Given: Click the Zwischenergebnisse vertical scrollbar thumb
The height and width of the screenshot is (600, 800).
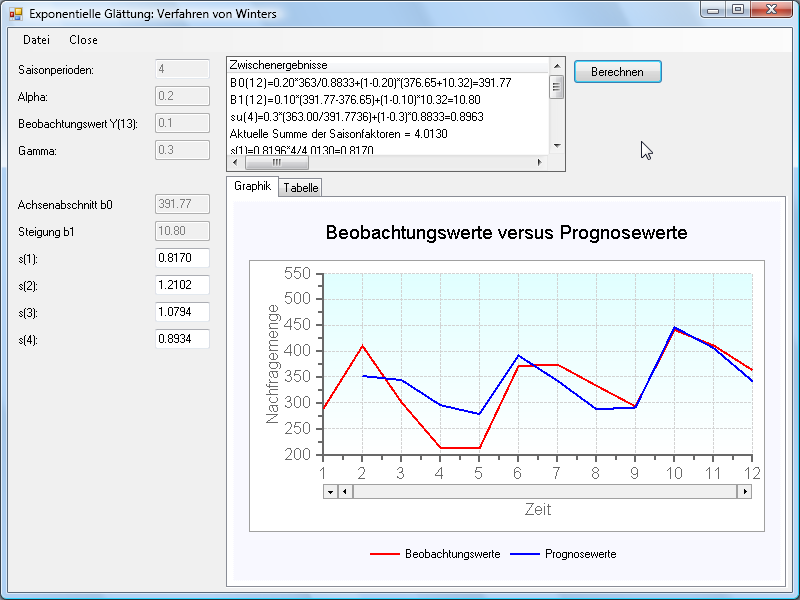Looking at the screenshot, I should 557,87.
